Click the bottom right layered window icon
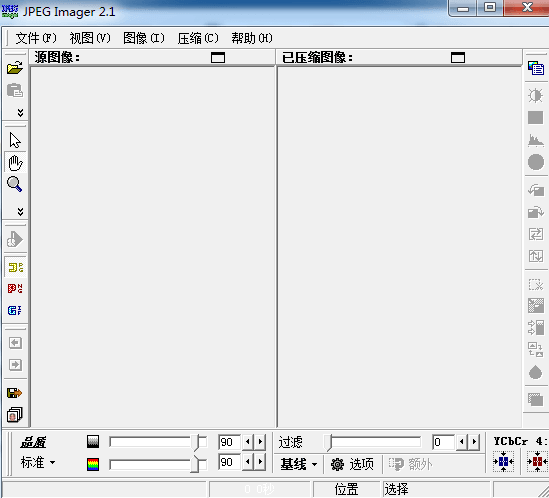The image size is (549, 498). tap(536, 399)
